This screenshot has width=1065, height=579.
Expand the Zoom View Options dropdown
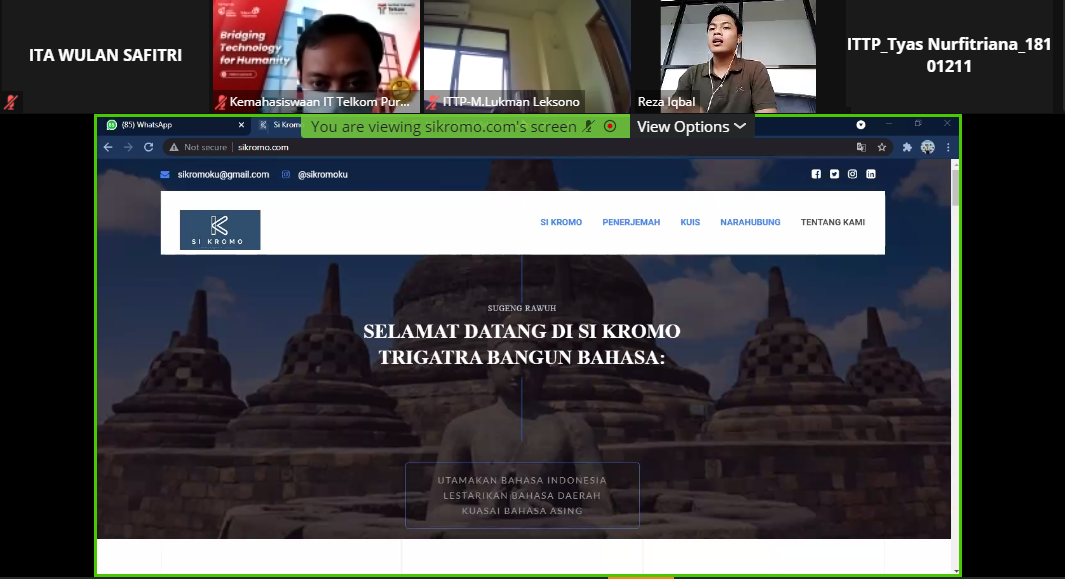[691, 126]
